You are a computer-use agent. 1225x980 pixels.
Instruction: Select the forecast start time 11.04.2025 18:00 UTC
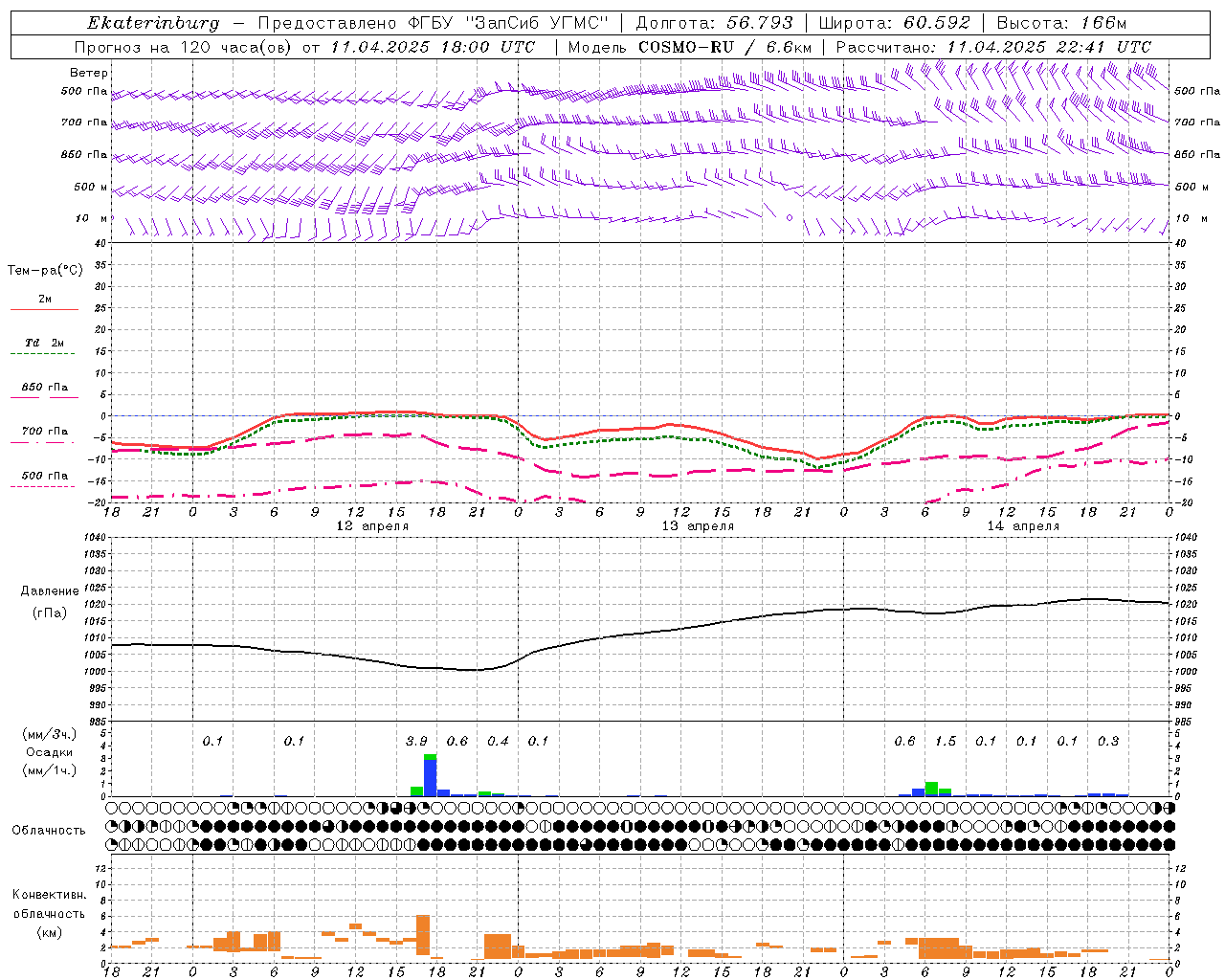point(433,47)
